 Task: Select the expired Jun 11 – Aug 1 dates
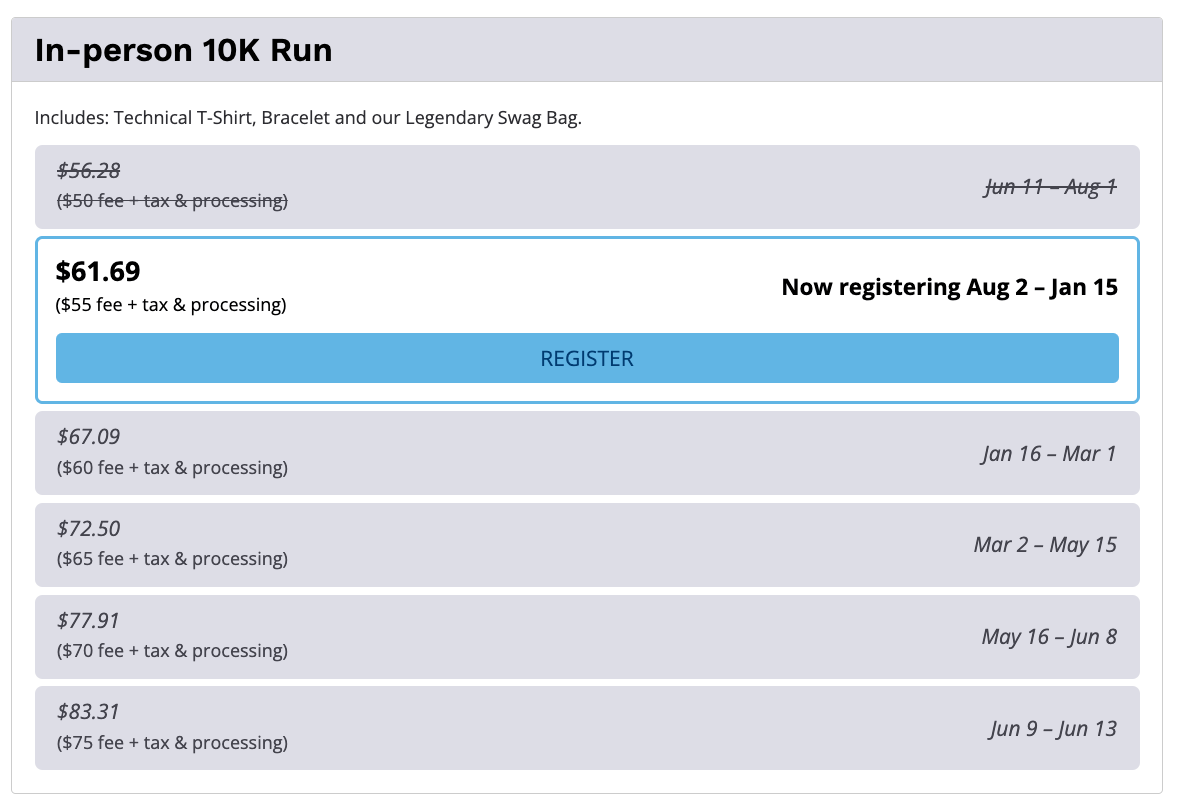coord(1050,187)
